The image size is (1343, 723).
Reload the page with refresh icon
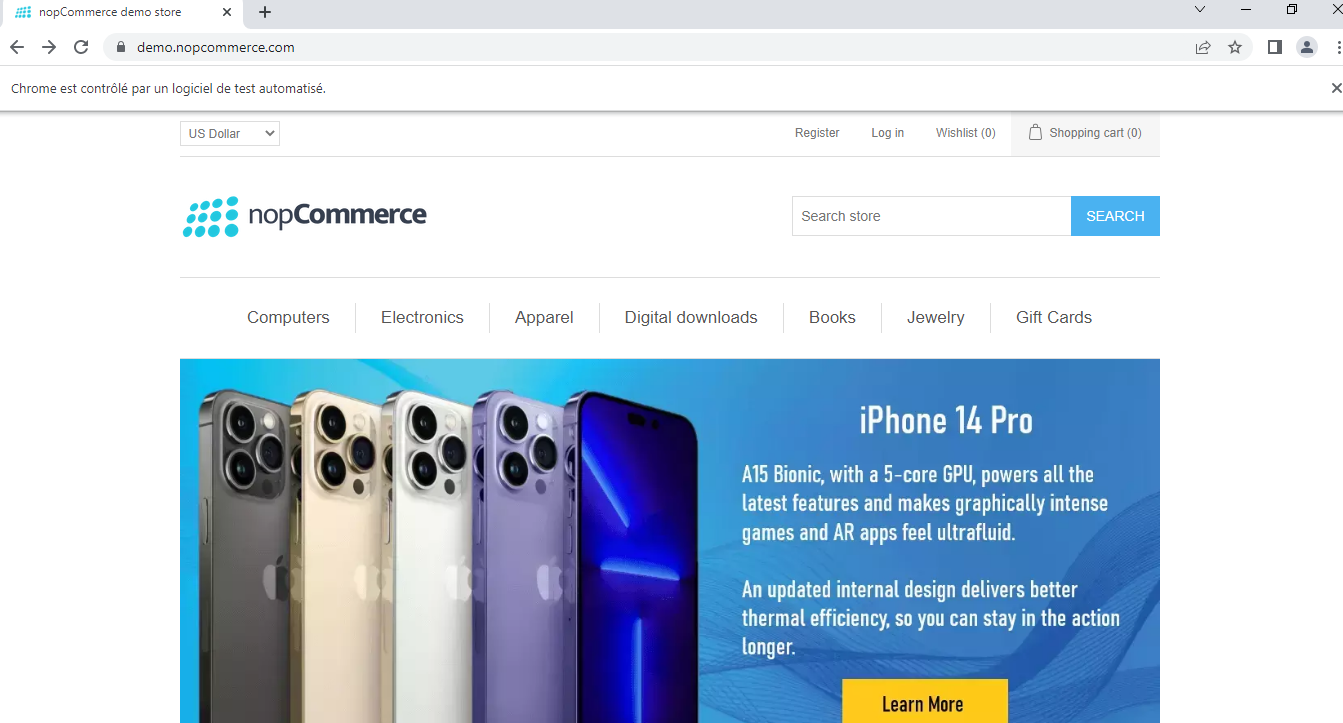click(x=82, y=47)
